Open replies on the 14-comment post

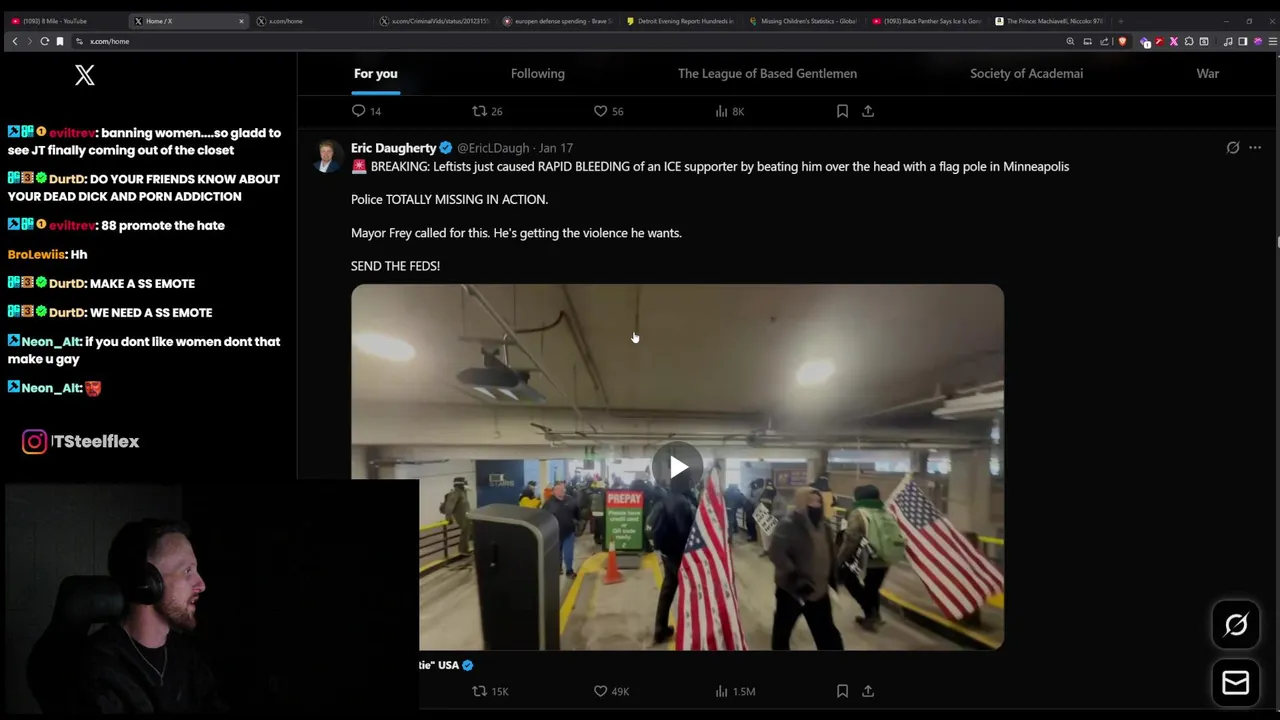pyautogui.click(x=359, y=111)
